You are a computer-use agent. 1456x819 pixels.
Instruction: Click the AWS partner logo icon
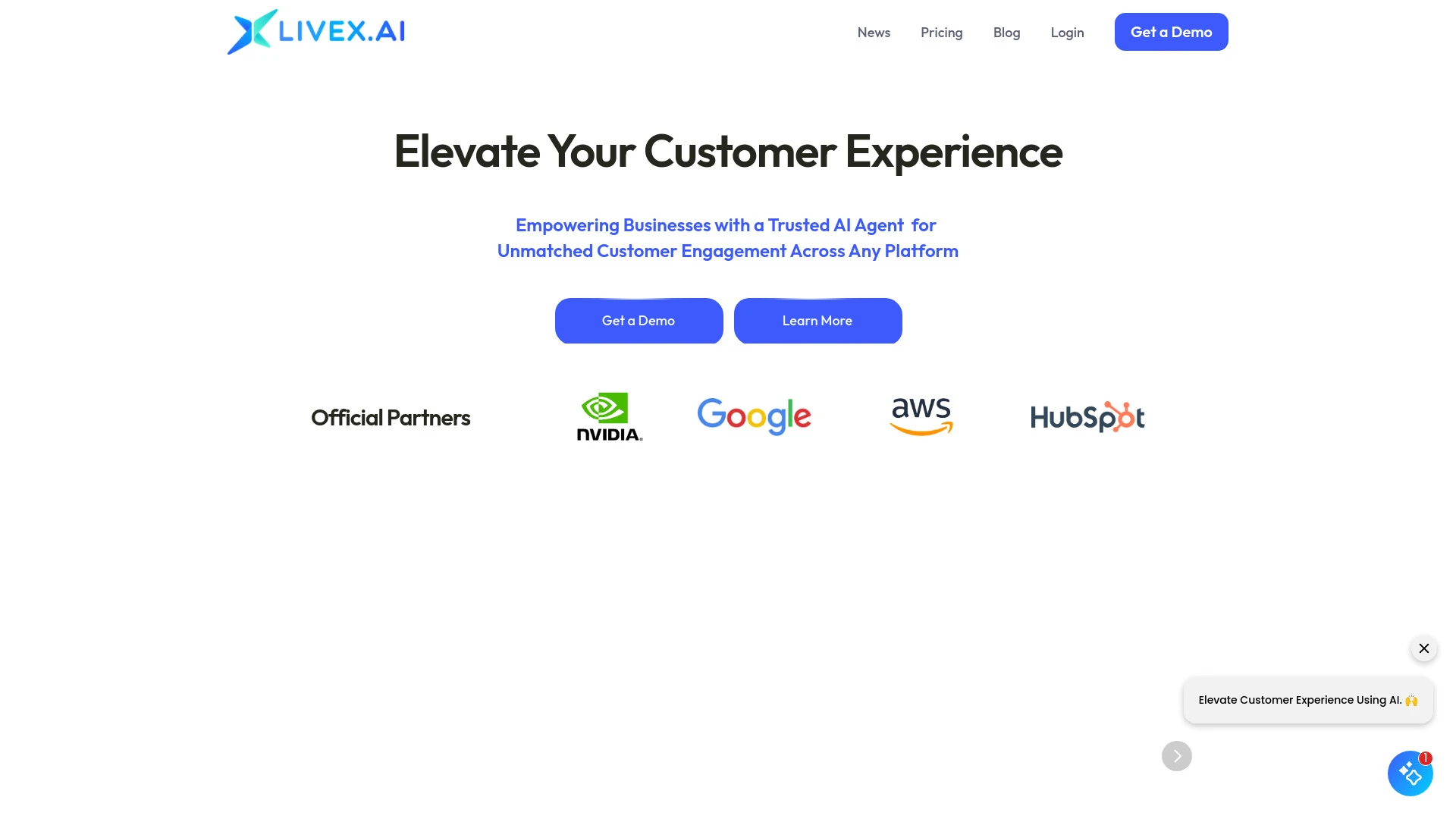pyautogui.click(x=921, y=416)
